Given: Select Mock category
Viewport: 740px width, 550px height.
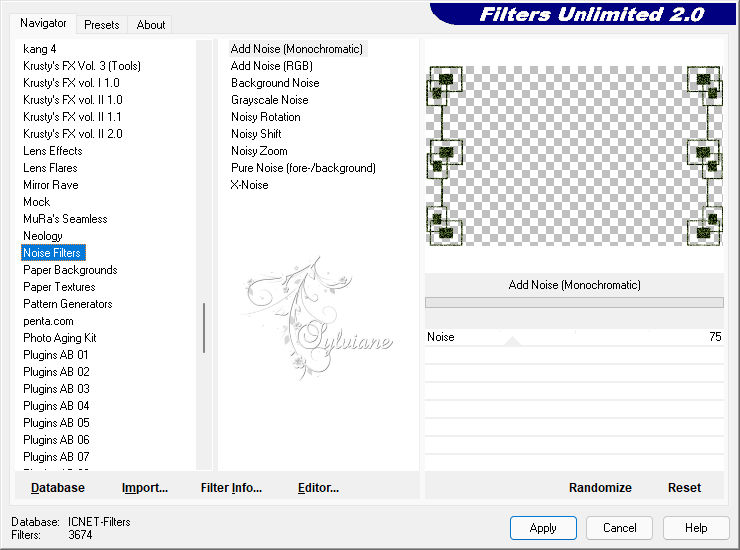Looking at the screenshot, I should (x=36, y=202).
